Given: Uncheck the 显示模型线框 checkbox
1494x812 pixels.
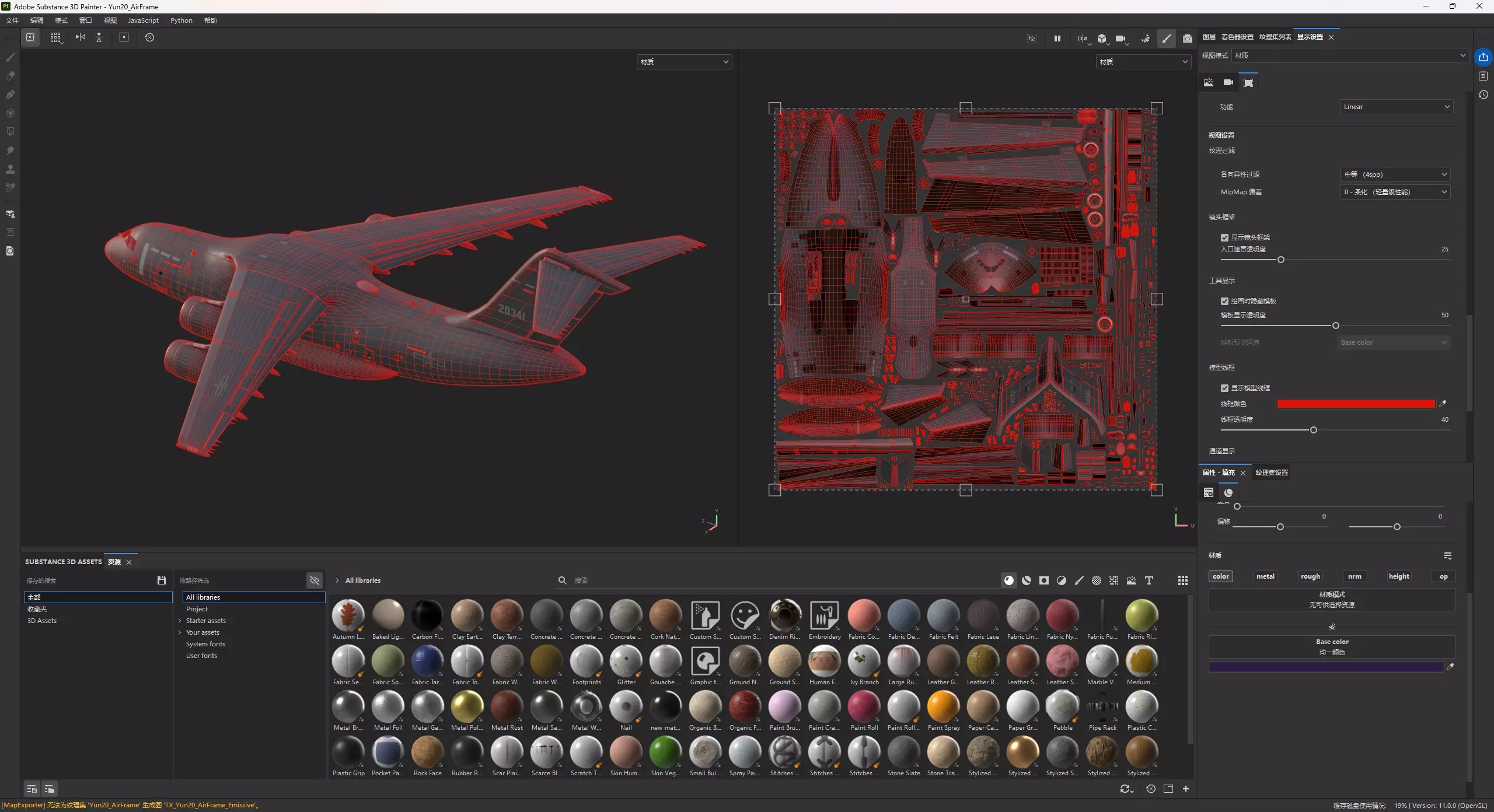Looking at the screenshot, I should tap(1224, 388).
